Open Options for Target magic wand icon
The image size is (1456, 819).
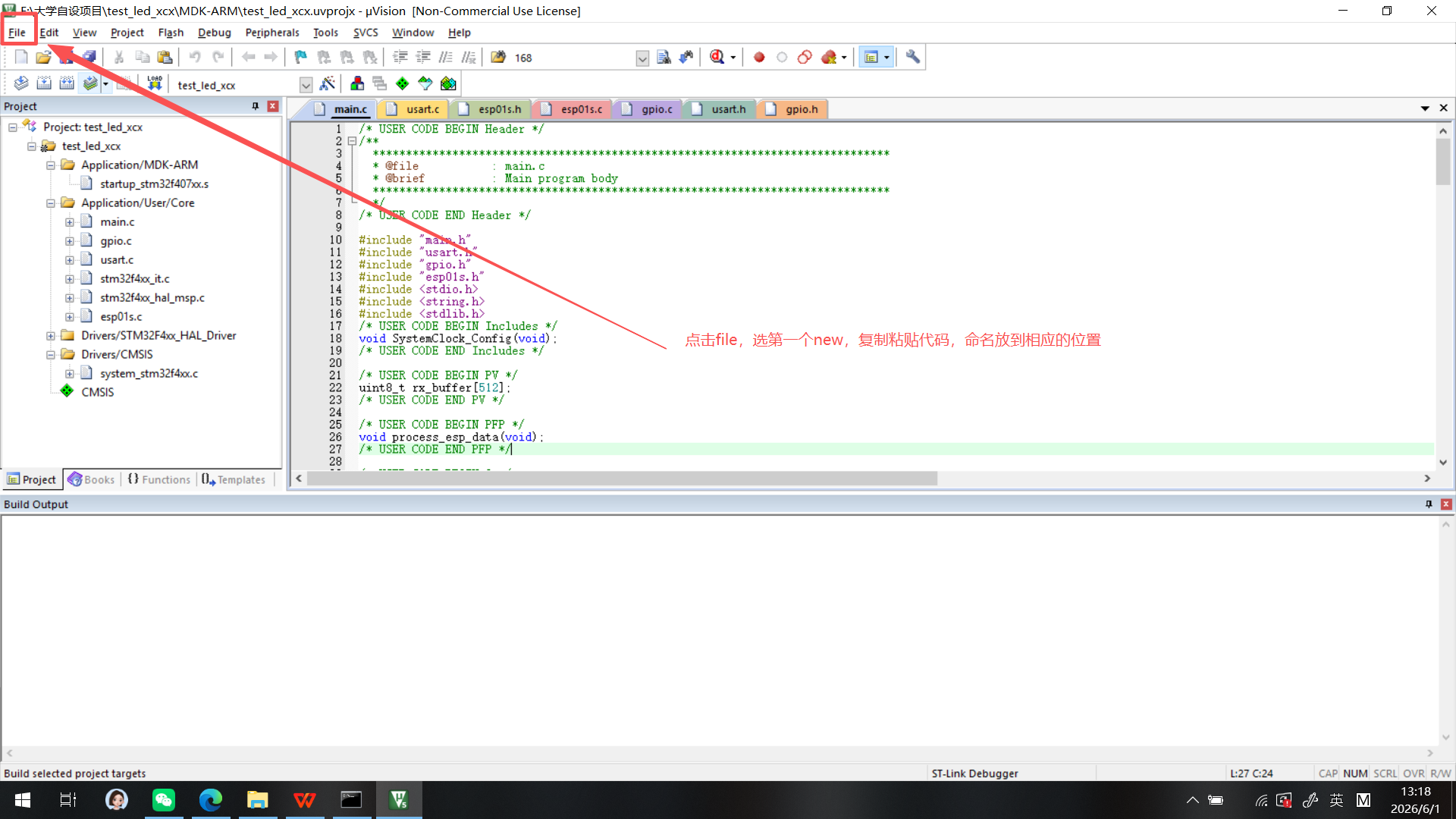click(328, 83)
